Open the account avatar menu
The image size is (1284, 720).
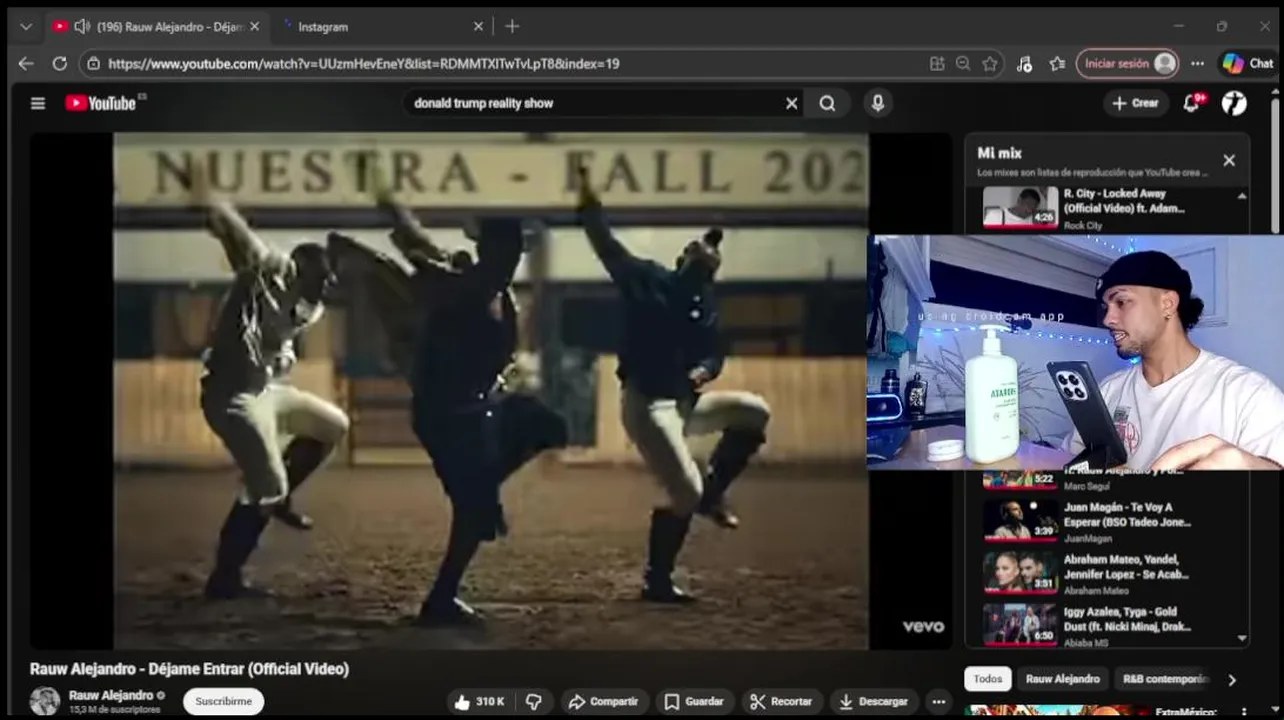click(x=1234, y=103)
